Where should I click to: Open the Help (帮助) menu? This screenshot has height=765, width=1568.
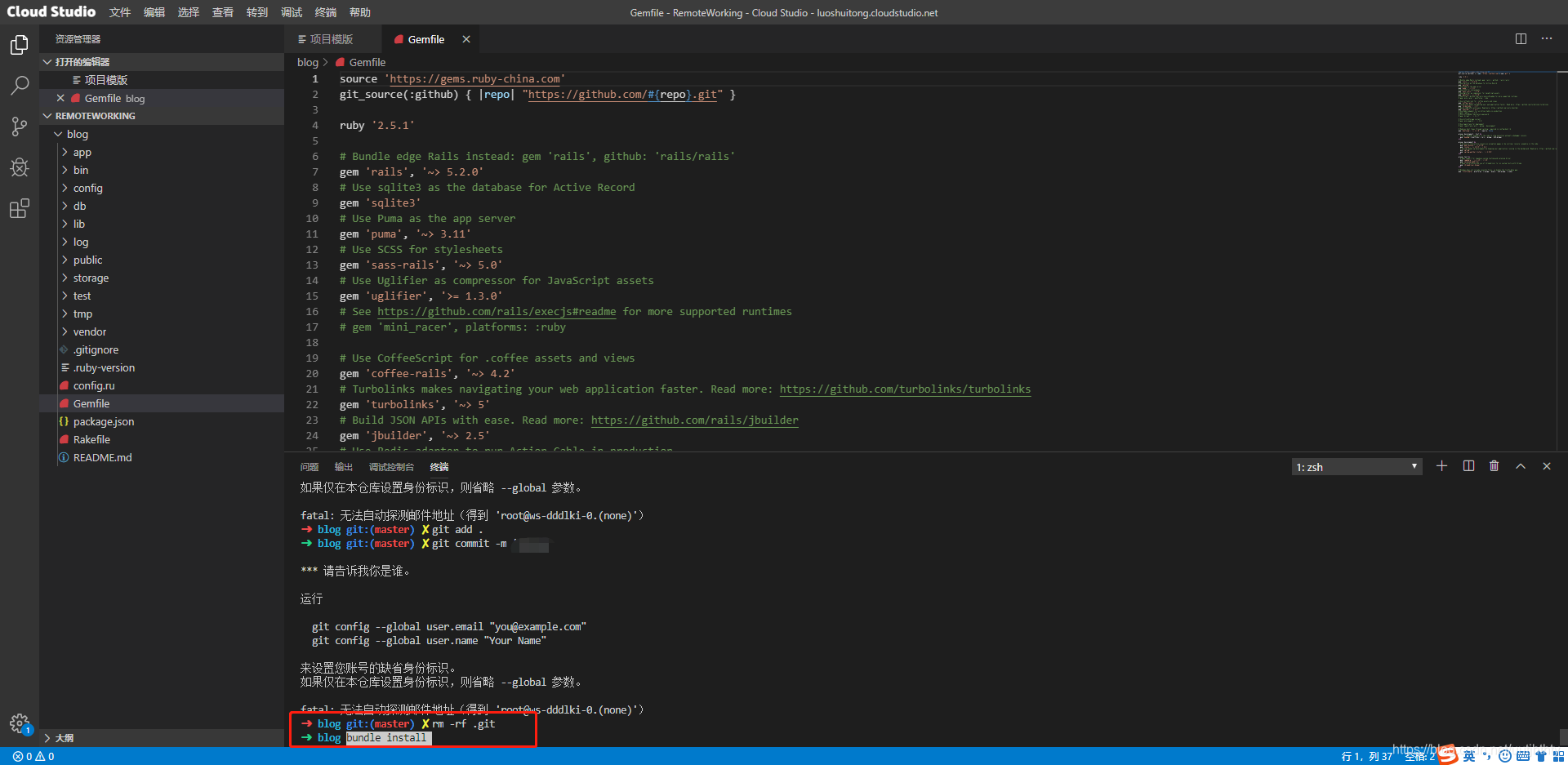tap(360, 12)
